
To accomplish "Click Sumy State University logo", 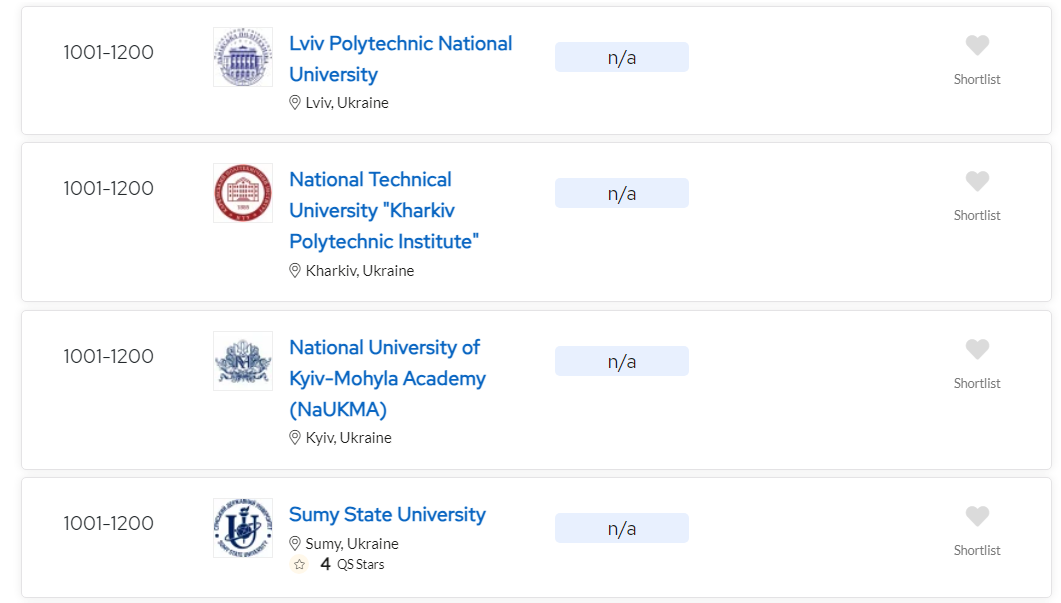I will (242, 528).
